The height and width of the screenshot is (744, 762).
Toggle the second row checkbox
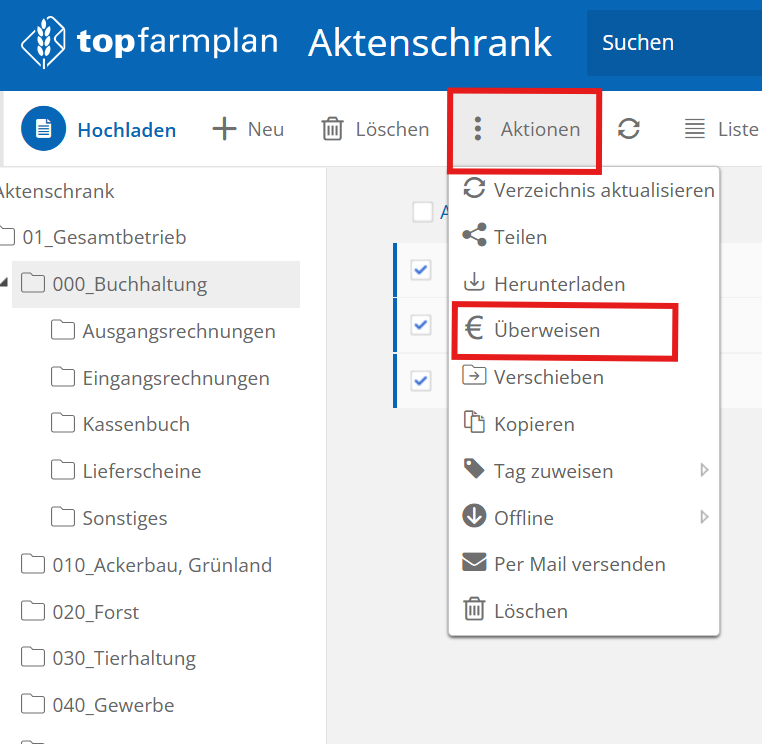click(x=421, y=325)
